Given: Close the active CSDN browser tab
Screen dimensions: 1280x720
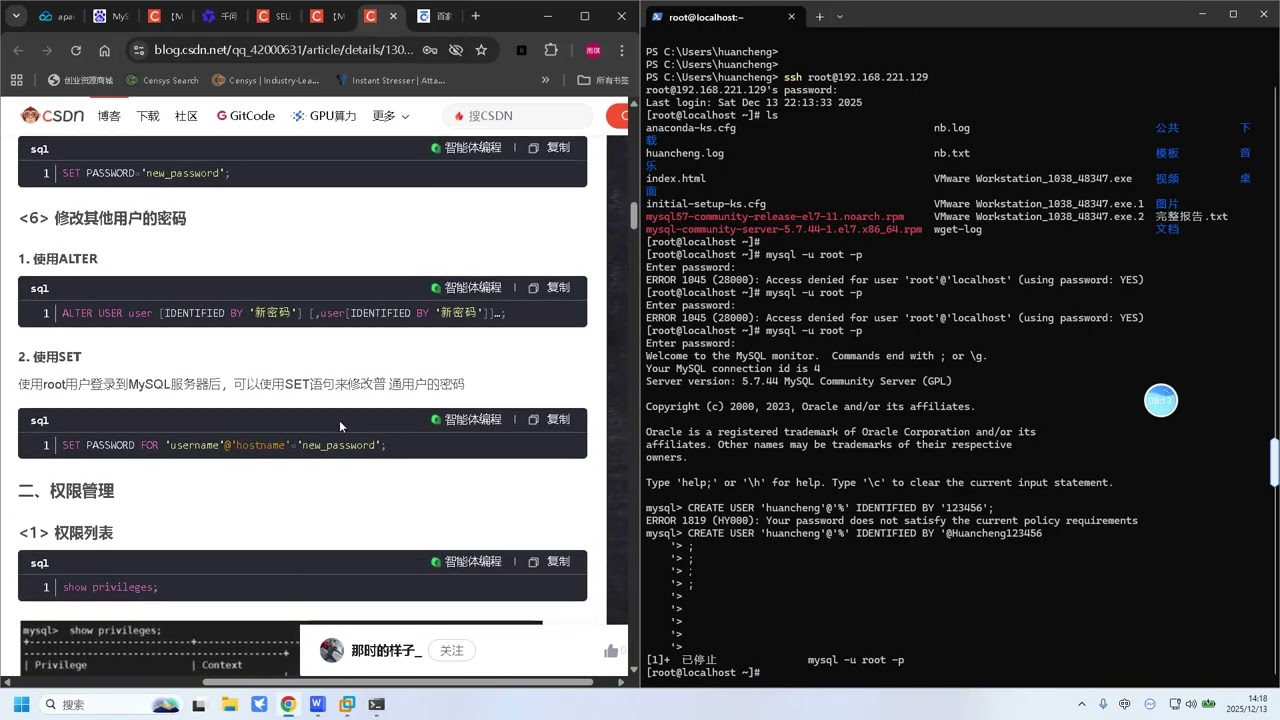Looking at the screenshot, I should pos(394,16).
